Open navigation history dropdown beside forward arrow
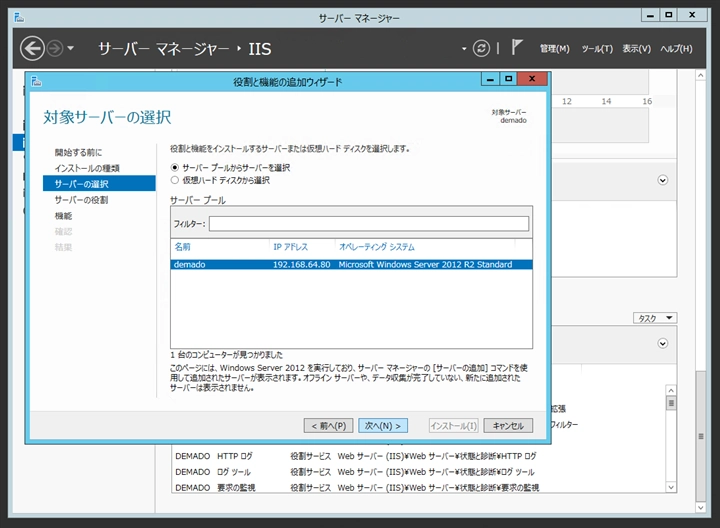 tap(70, 48)
